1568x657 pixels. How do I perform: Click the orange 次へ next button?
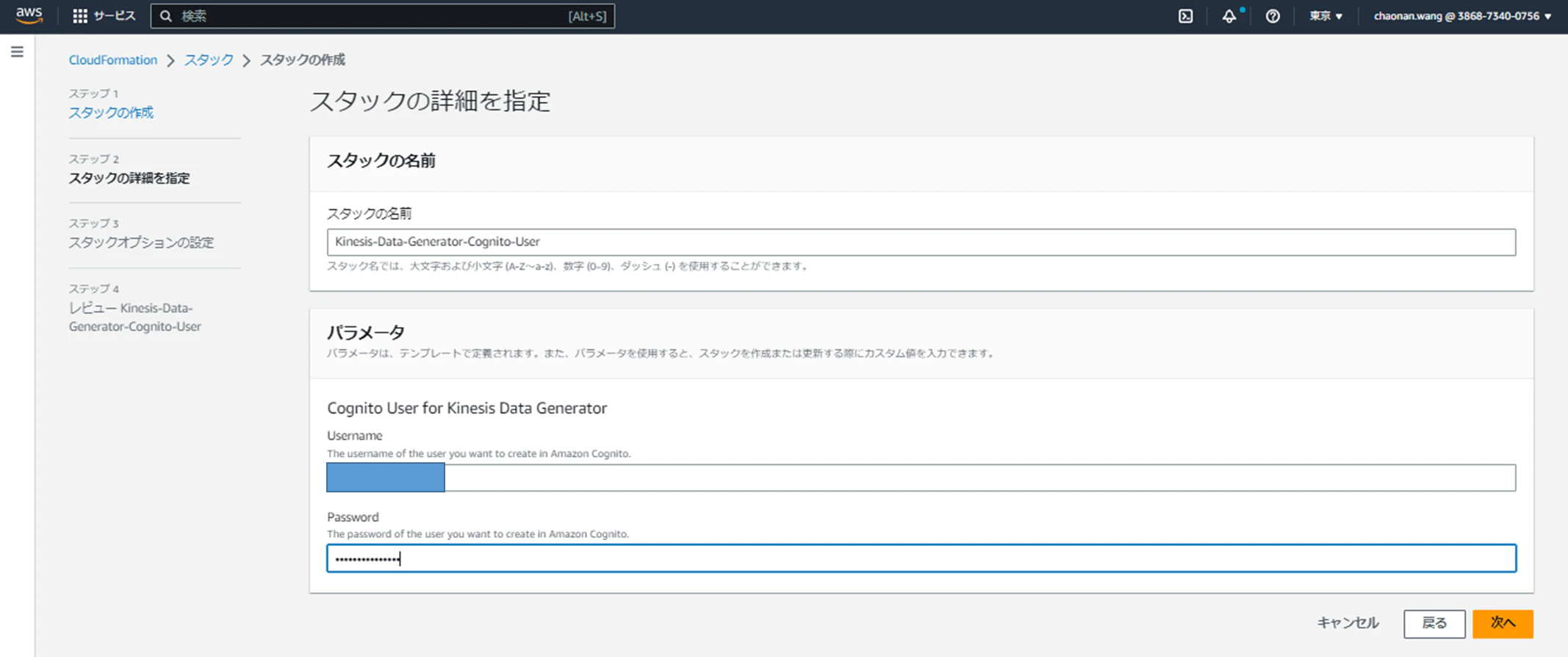pos(1503,623)
